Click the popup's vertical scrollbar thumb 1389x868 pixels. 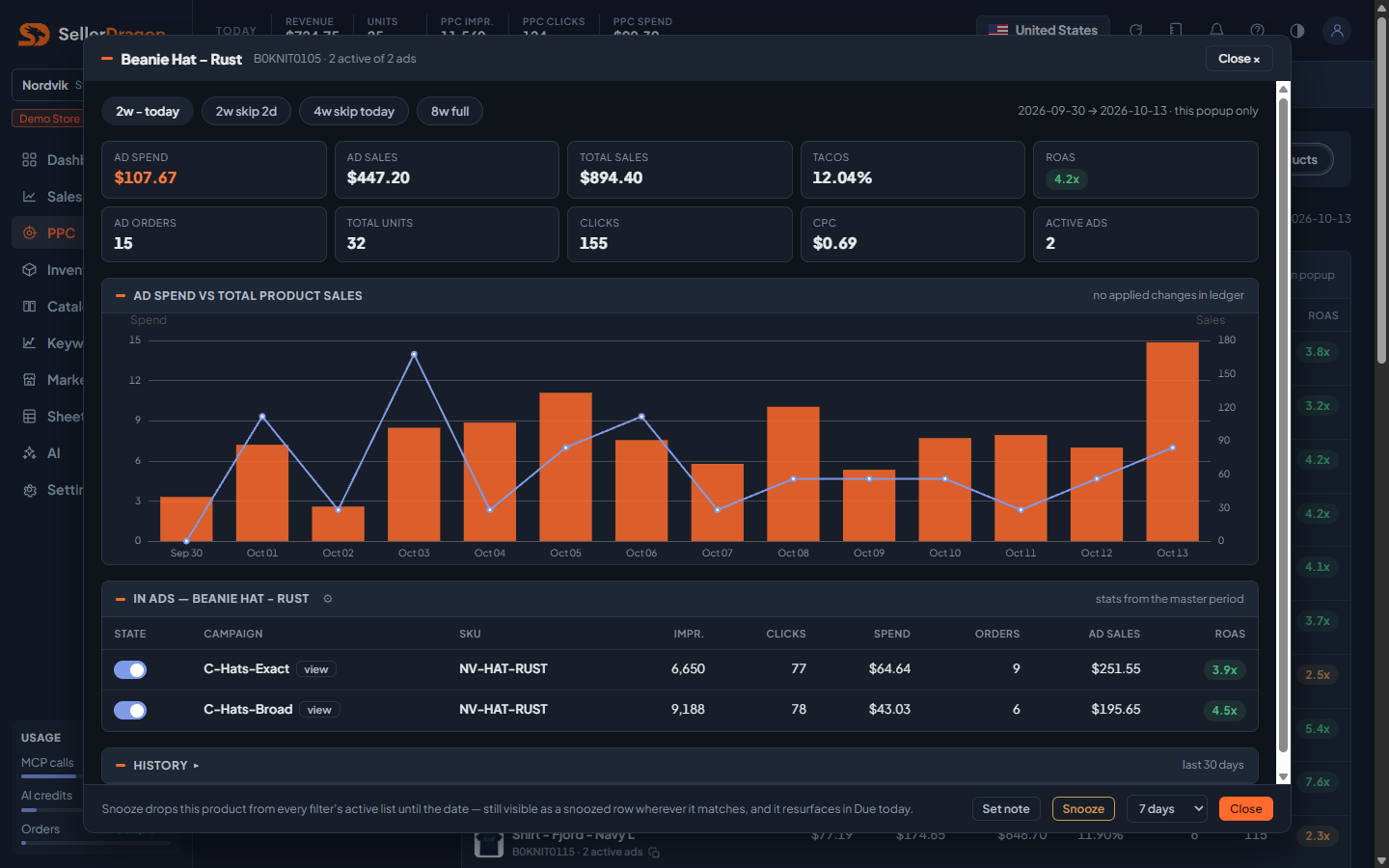(x=1283, y=425)
